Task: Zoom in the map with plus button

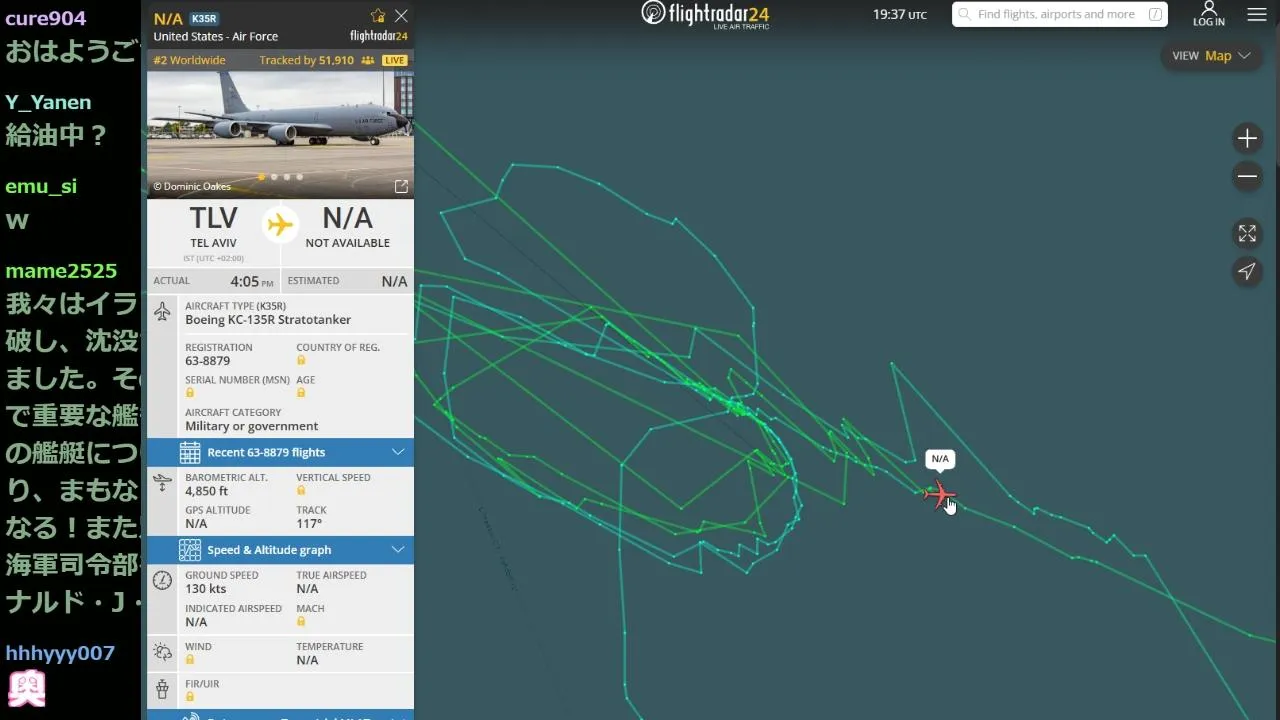Action: point(1247,138)
